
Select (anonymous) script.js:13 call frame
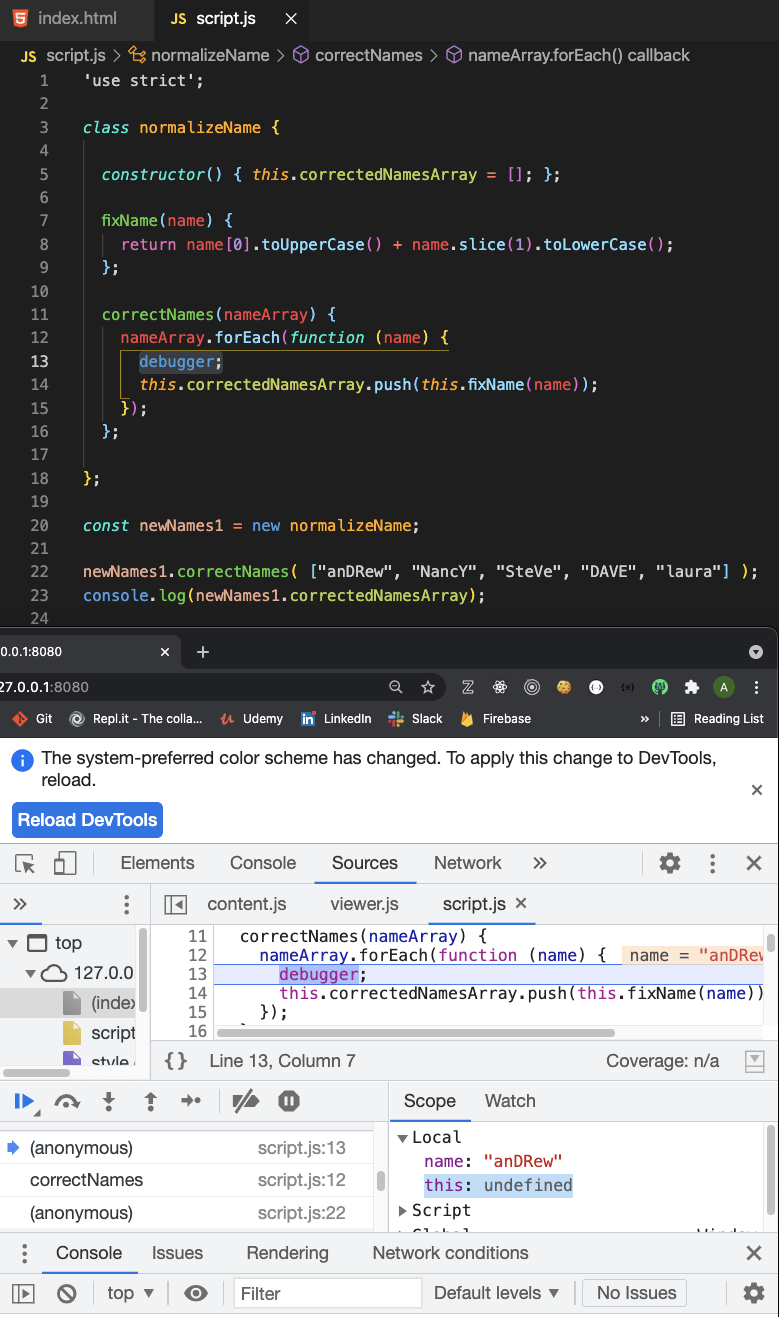187,1148
